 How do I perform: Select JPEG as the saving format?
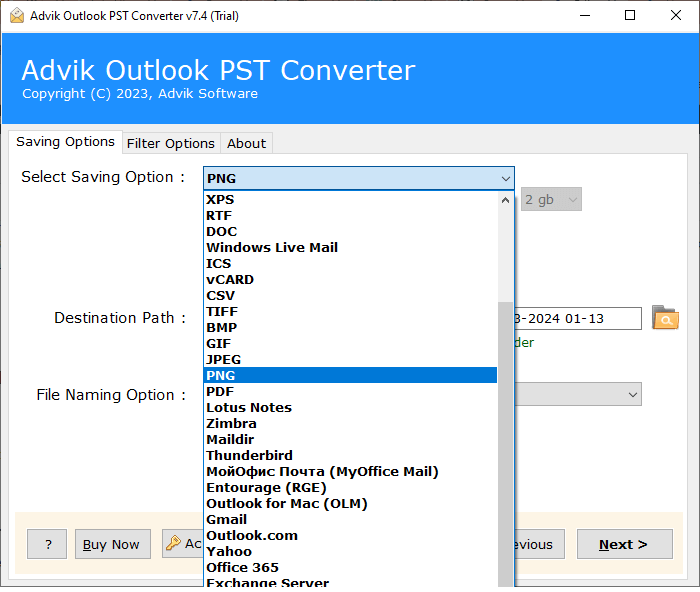pos(350,360)
